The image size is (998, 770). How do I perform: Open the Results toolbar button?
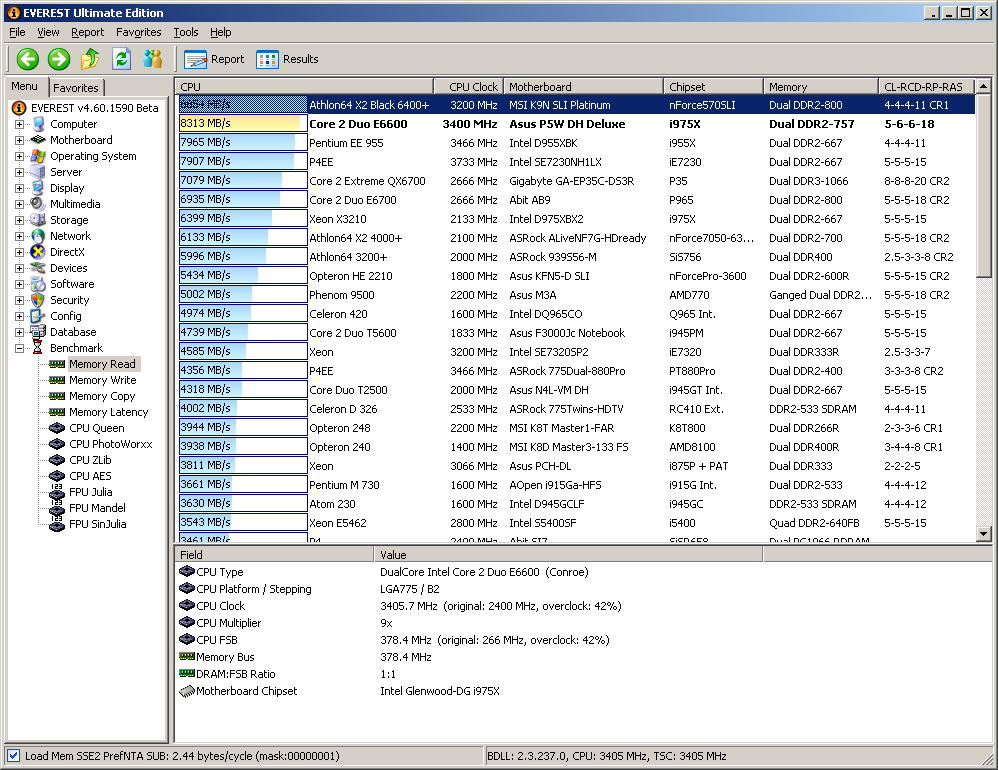287,59
